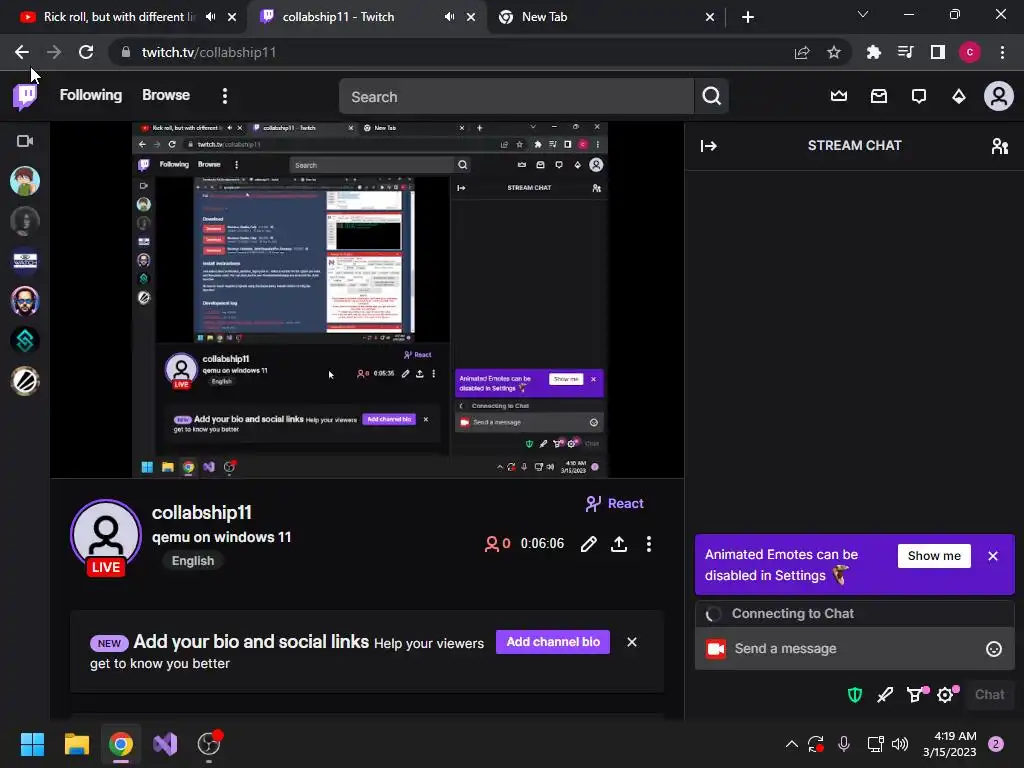Open the WATCH logo channel in sidebar

click(x=25, y=261)
